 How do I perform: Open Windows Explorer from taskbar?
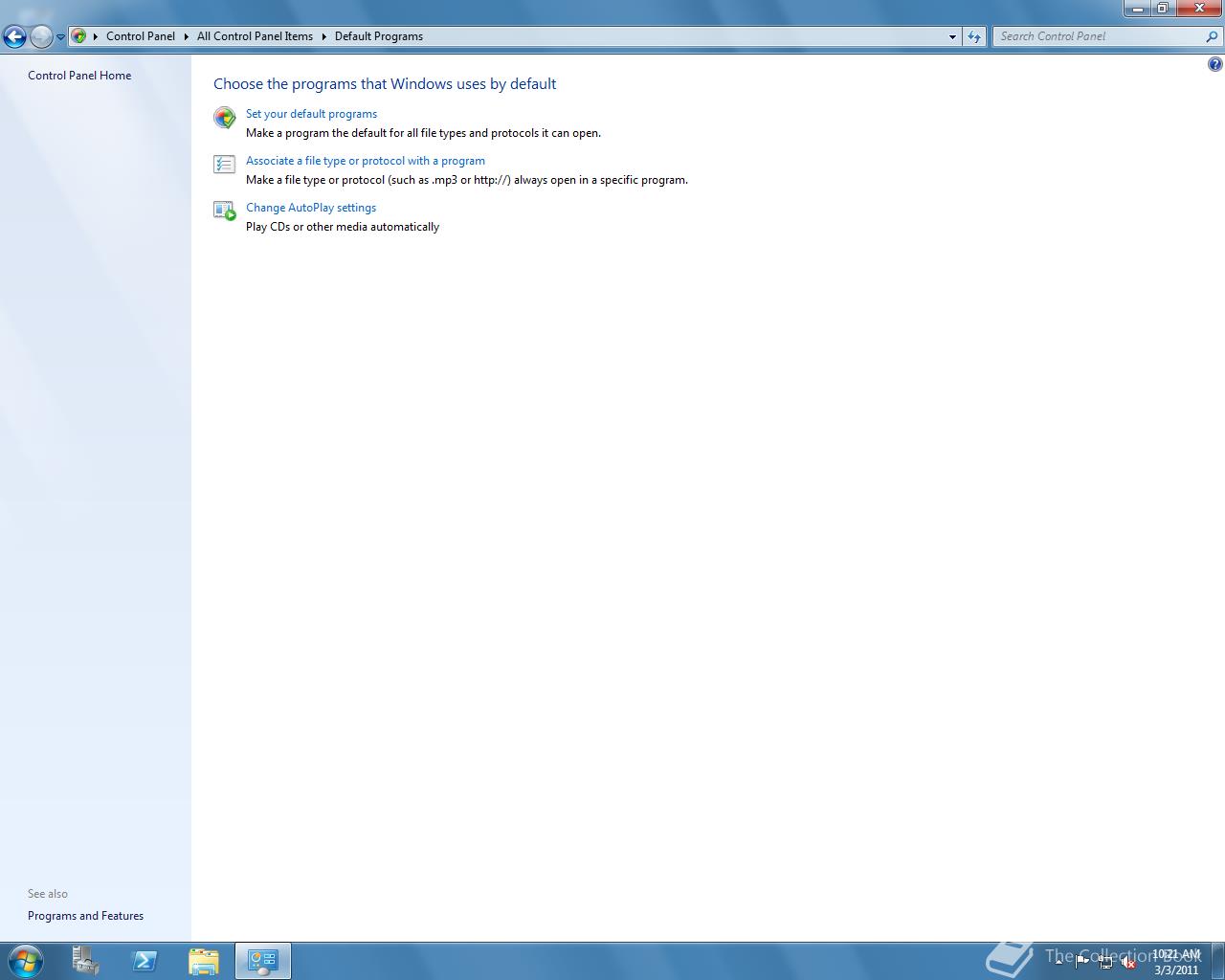pos(204,961)
